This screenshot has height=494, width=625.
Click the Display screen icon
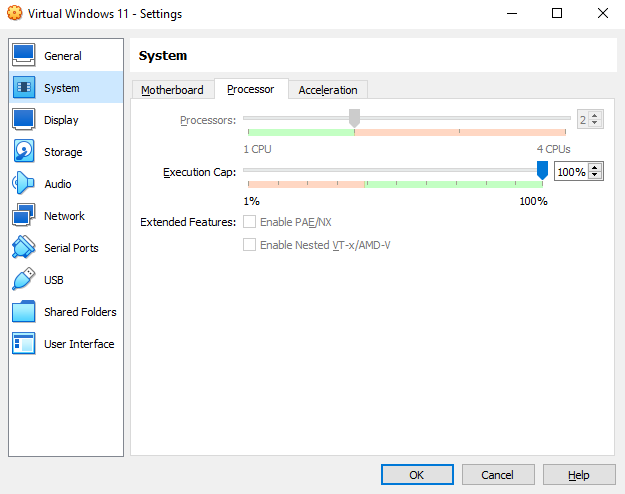coord(24,119)
